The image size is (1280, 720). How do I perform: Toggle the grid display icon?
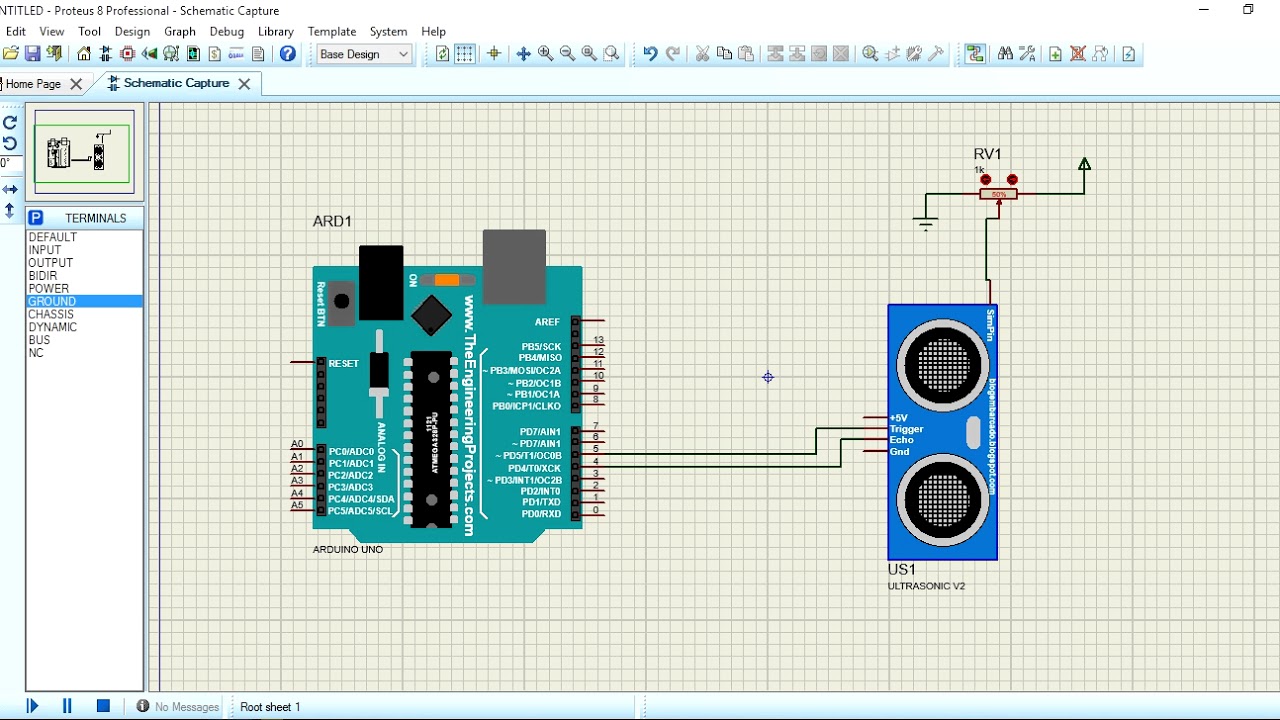click(465, 54)
